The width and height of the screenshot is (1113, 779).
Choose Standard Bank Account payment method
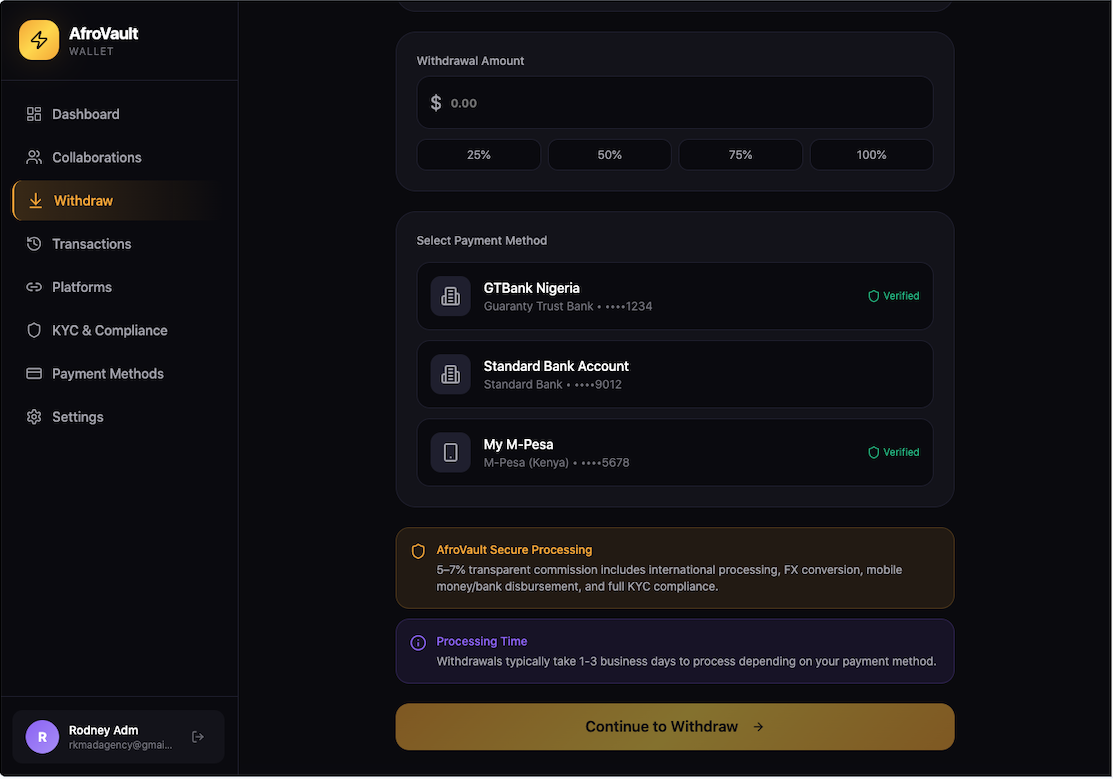pyautogui.click(x=674, y=374)
